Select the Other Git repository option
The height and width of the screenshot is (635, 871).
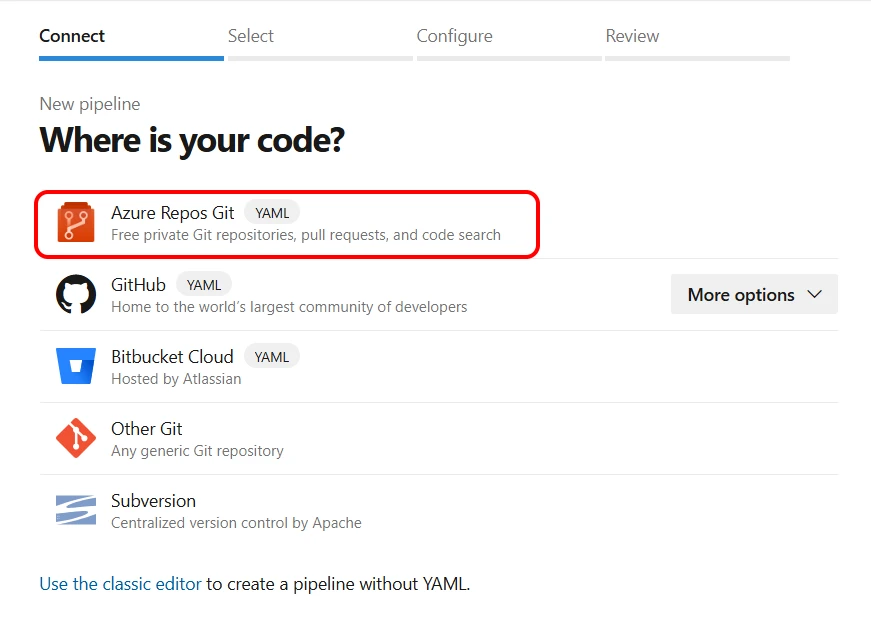pos(146,429)
